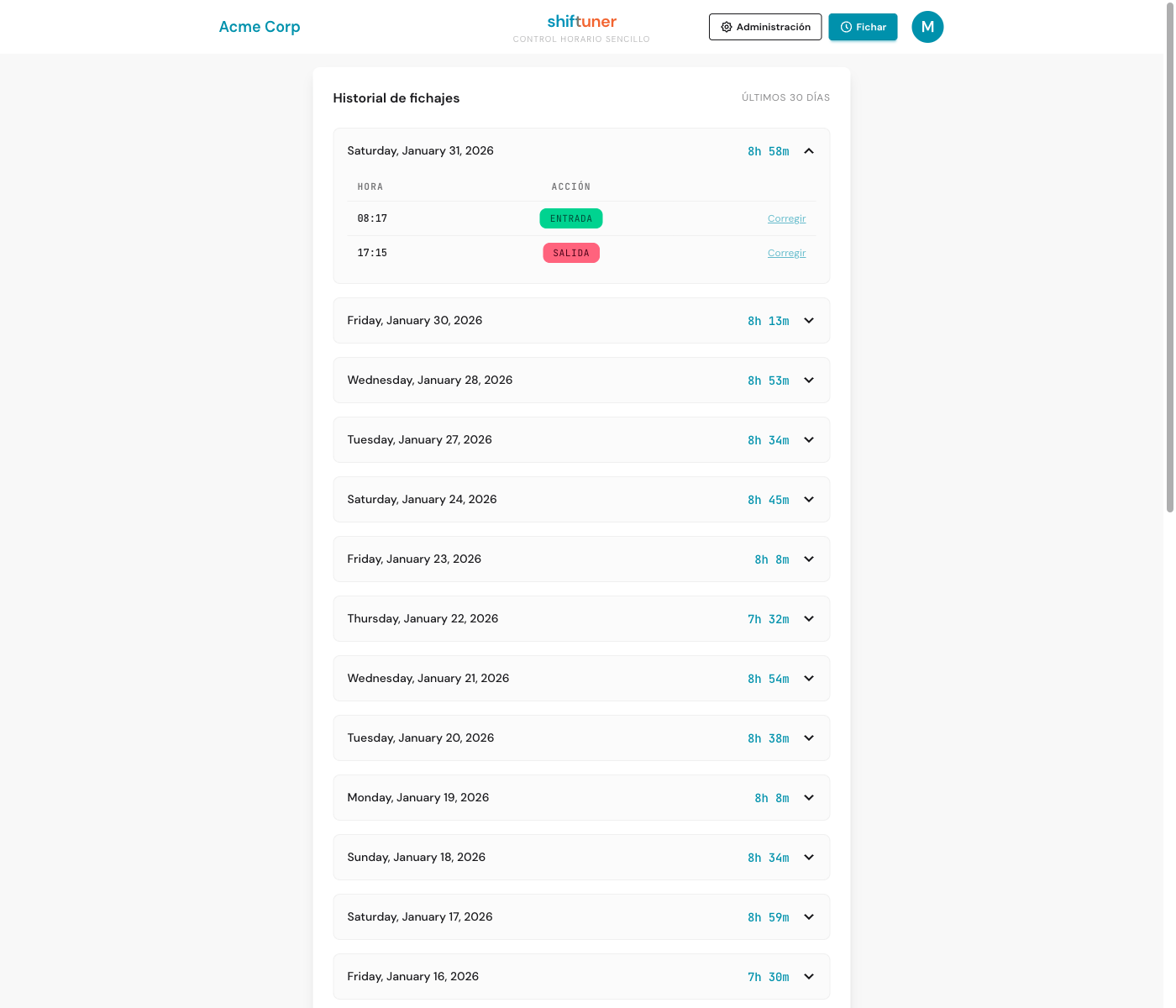
Task: Open the Acme Corp home link
Action: coord(260,27)
